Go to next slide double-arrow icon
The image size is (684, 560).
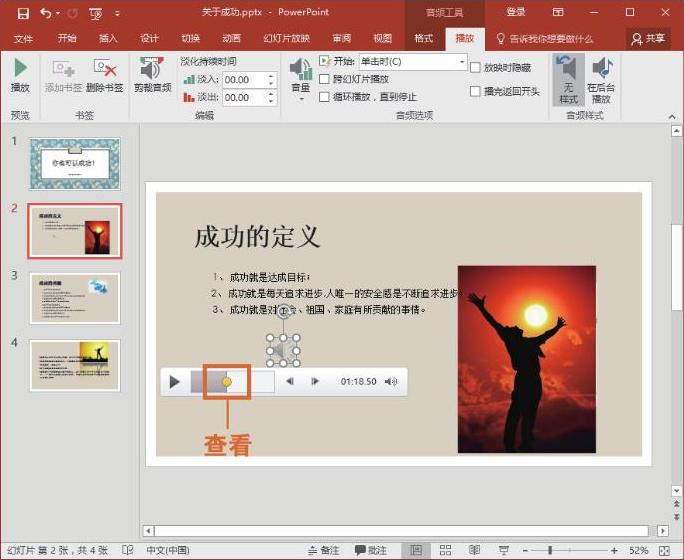[x=677, y=517]
